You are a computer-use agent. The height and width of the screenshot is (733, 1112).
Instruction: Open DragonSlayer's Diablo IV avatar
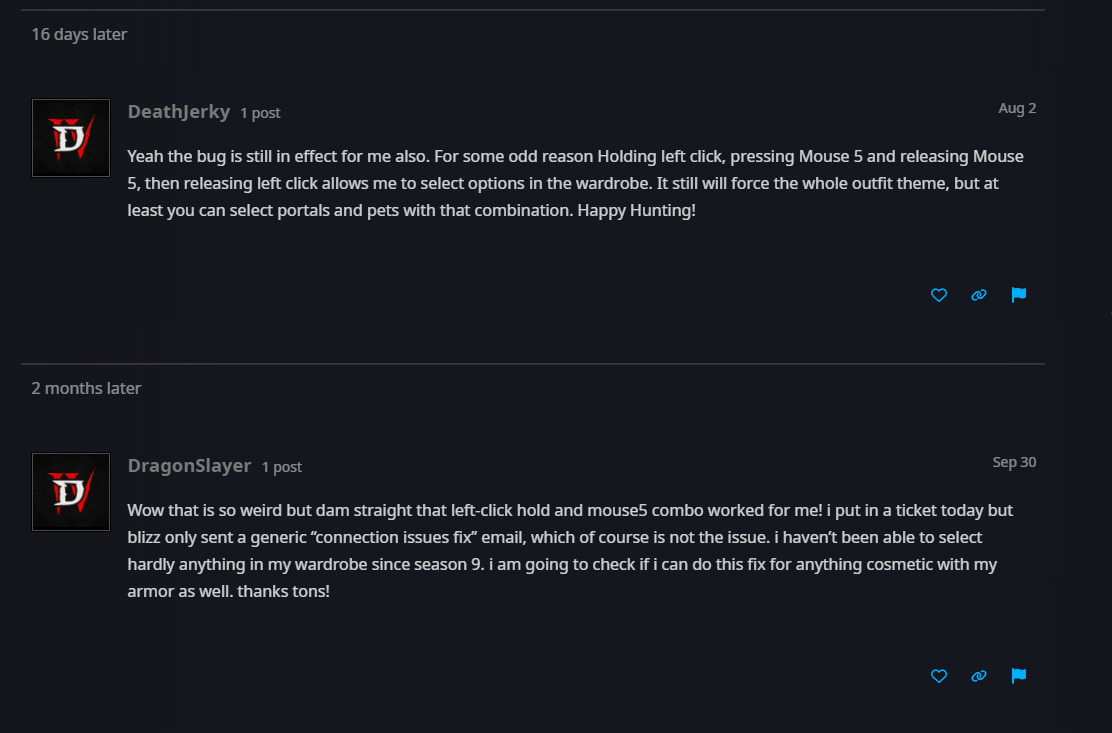[x=71, y=492]
